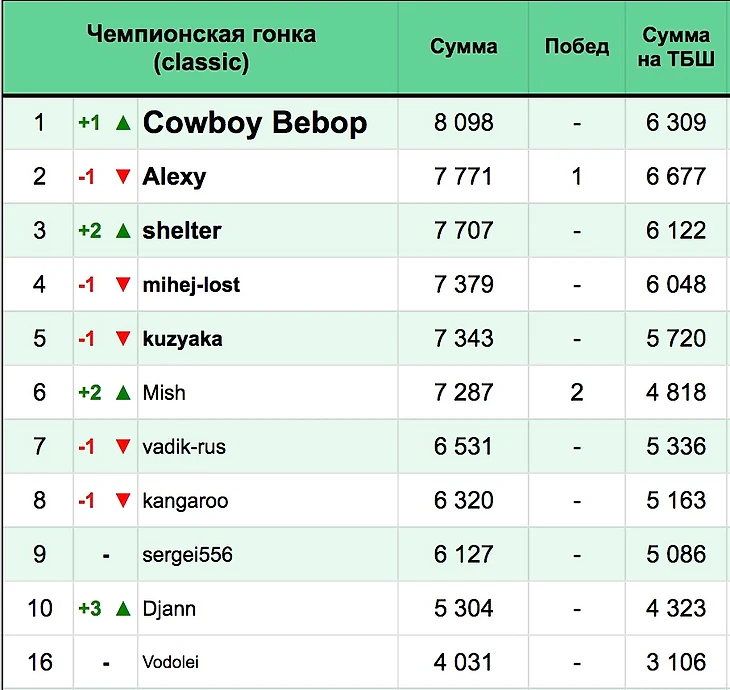Viewport: 730px width, 690px height.
Task: Click the green up arrow next to shelter
Action: pos(123,230)
